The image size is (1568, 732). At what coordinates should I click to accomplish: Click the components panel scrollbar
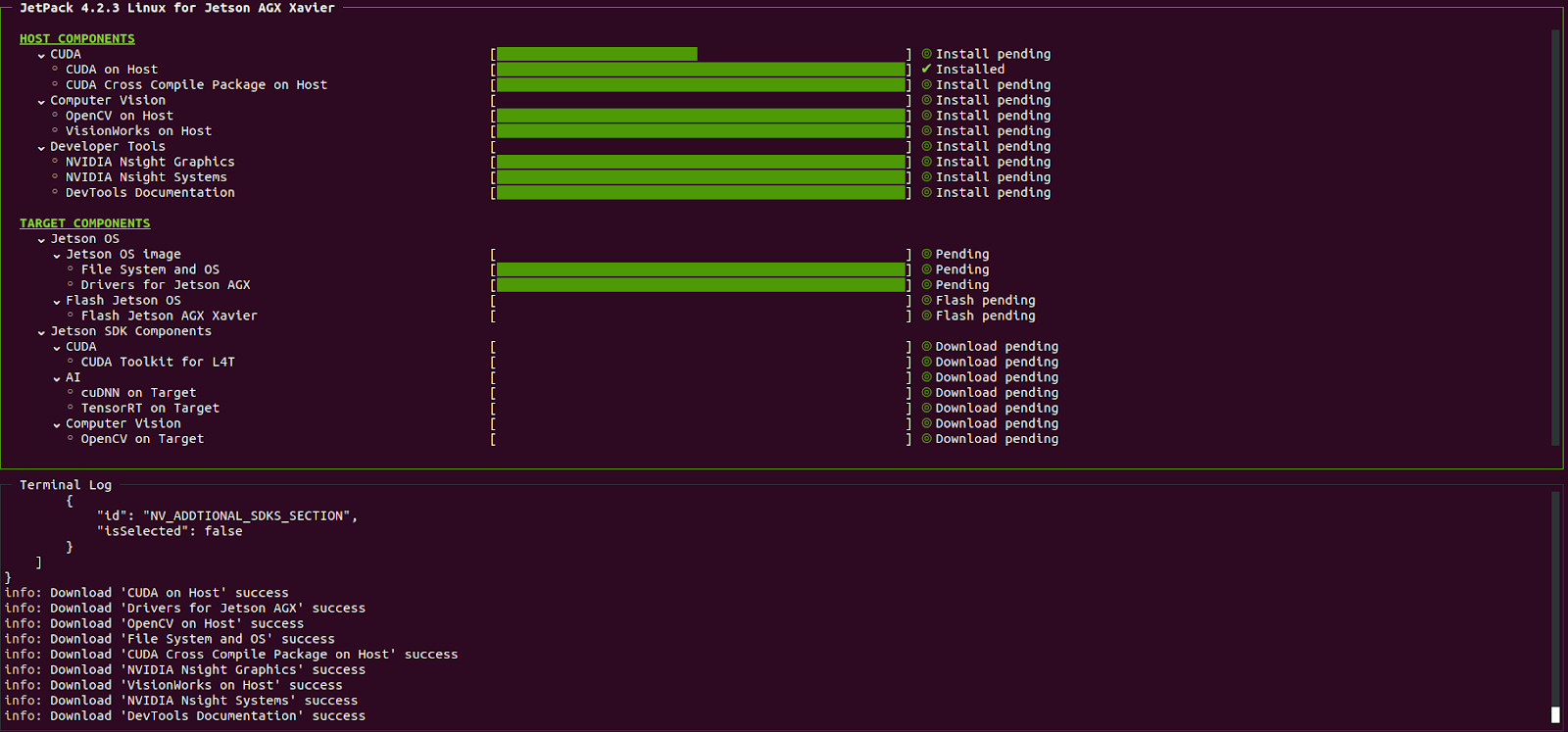click(x=1555, y=237)
